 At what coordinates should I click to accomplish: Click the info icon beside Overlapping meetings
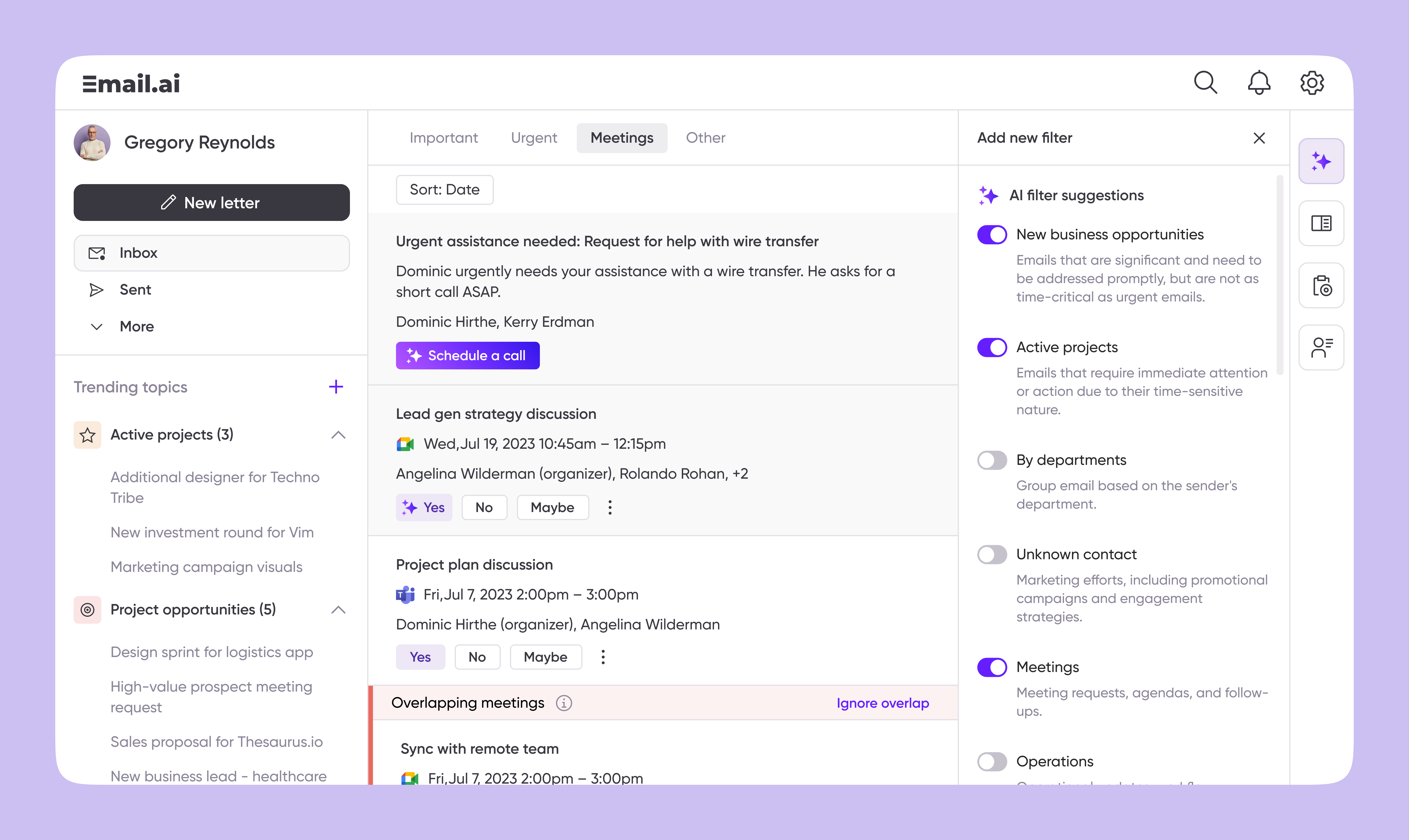[564, 702]
